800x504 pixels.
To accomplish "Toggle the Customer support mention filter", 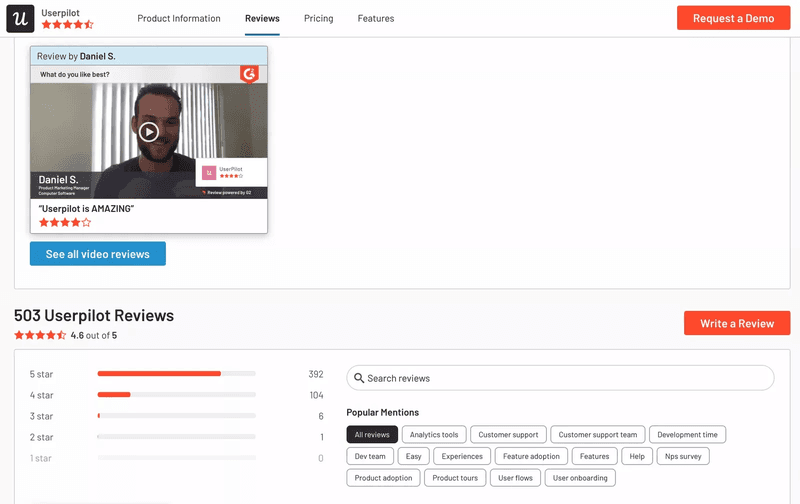I will [x=507, y=435].
